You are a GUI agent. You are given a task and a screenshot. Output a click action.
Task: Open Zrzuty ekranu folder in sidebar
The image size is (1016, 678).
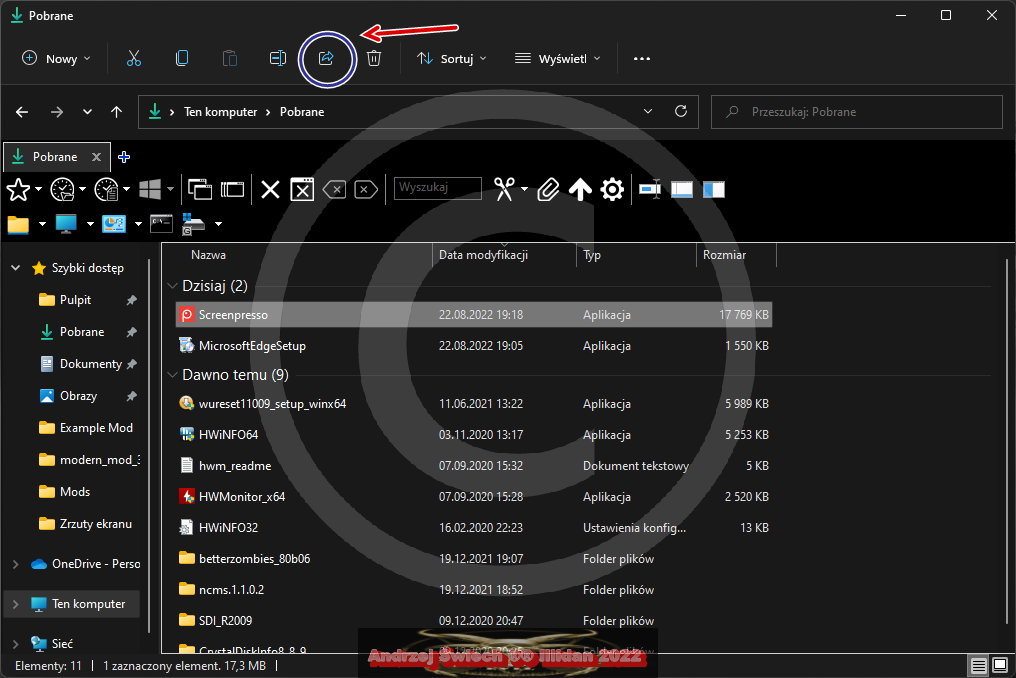click(x=96, y=524)
